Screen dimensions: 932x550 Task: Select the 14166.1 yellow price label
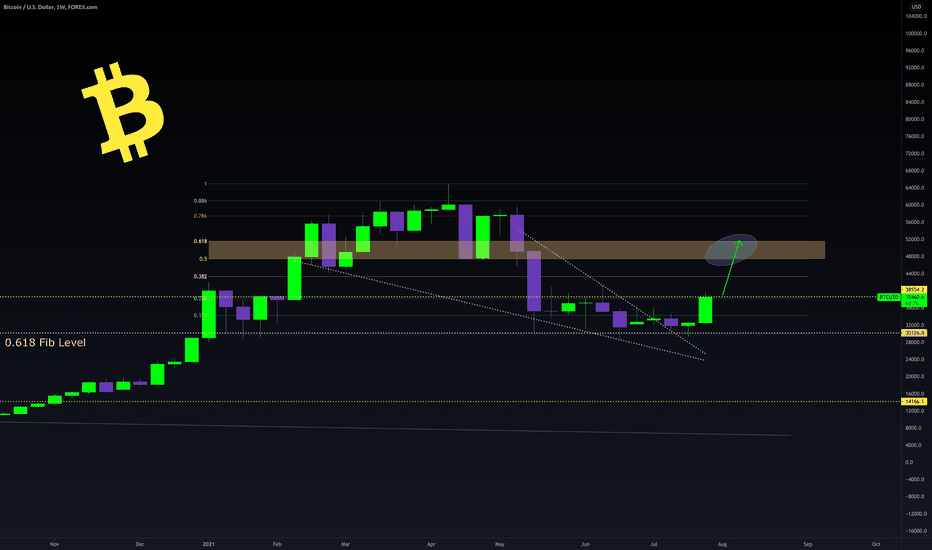[x=914, y=401]
